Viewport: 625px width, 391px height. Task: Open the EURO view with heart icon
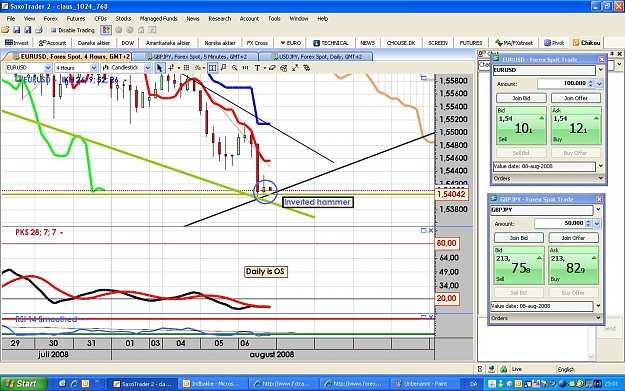291,43
